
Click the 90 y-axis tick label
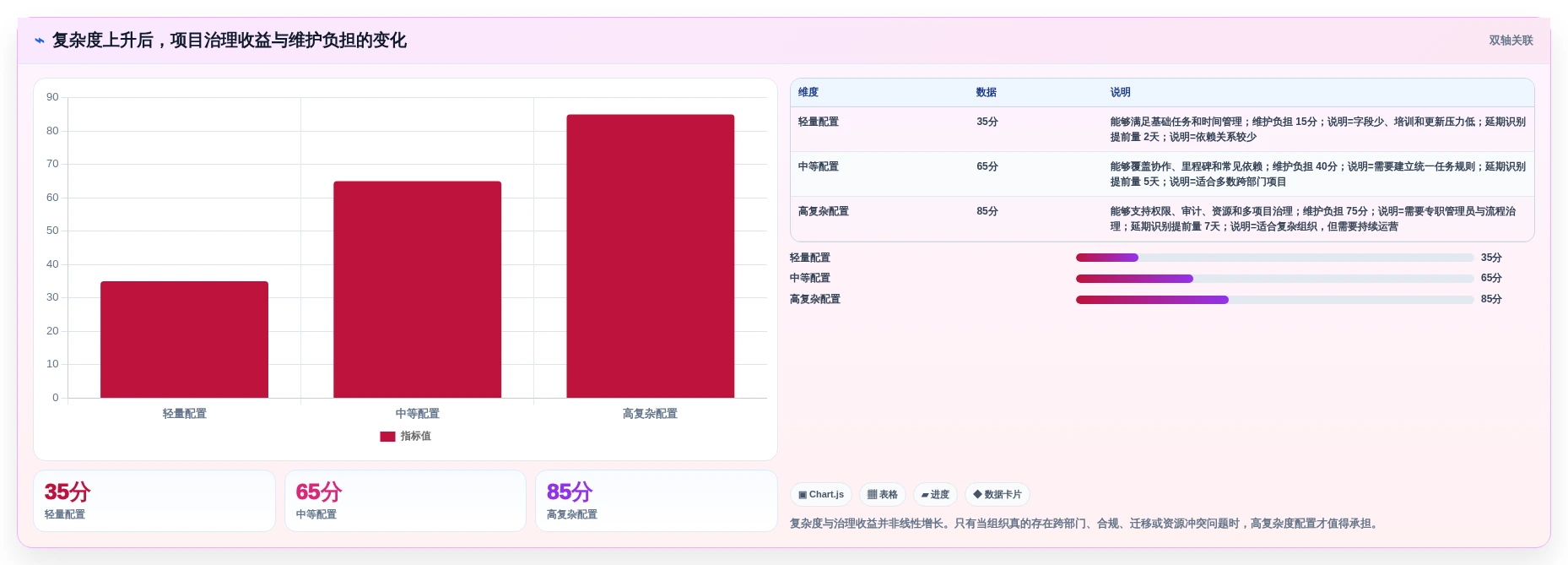(x=52, y=97)
